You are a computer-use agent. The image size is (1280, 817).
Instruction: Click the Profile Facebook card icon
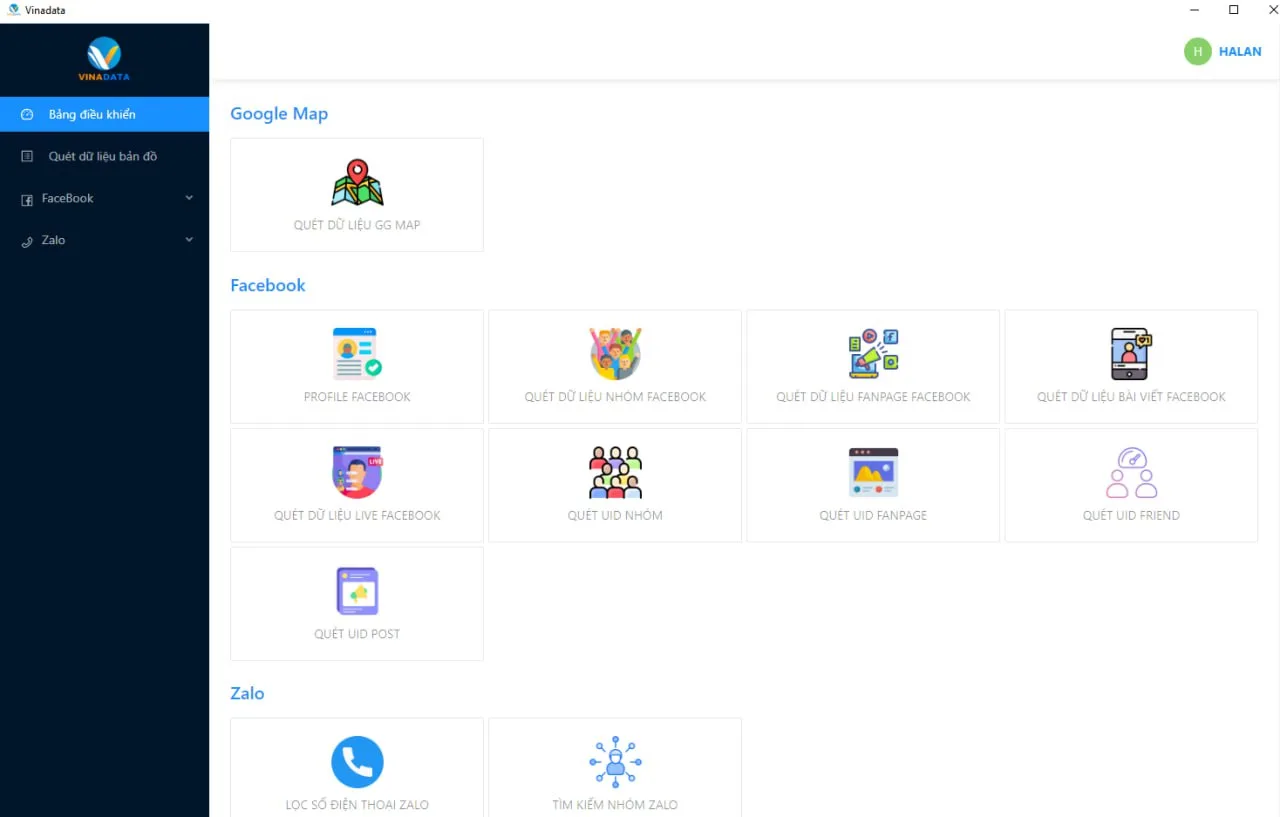tap(357, 354)
